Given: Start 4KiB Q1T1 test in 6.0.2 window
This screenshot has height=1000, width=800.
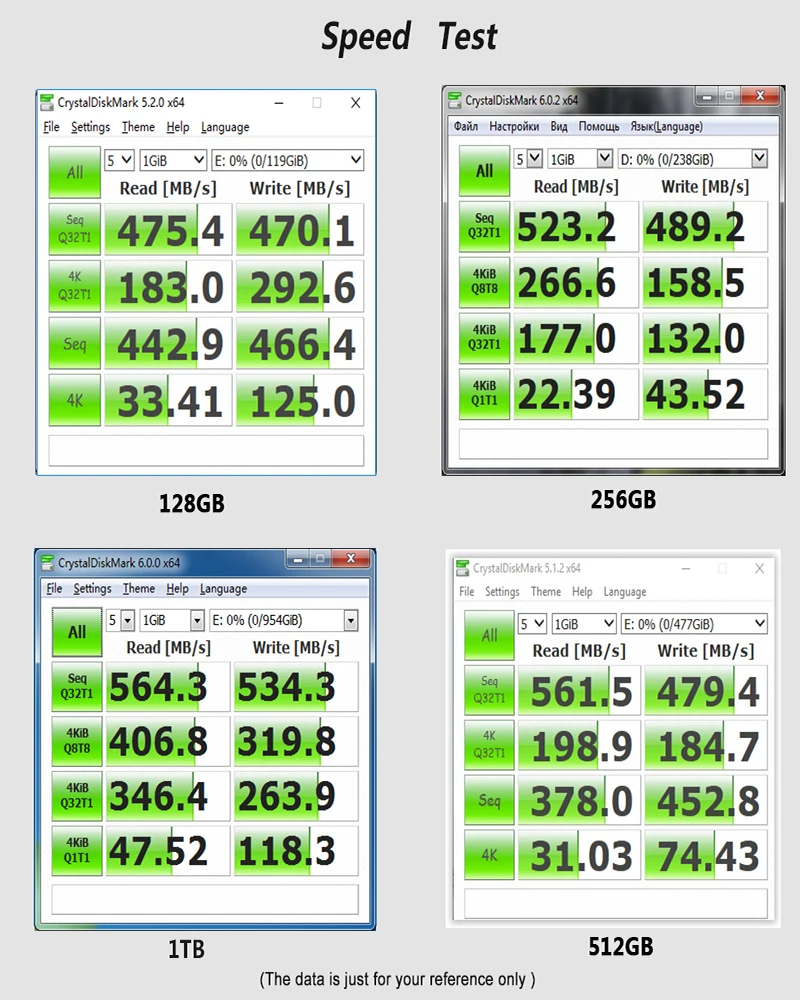Looking at the screenshot, I should tap(484, 393).
